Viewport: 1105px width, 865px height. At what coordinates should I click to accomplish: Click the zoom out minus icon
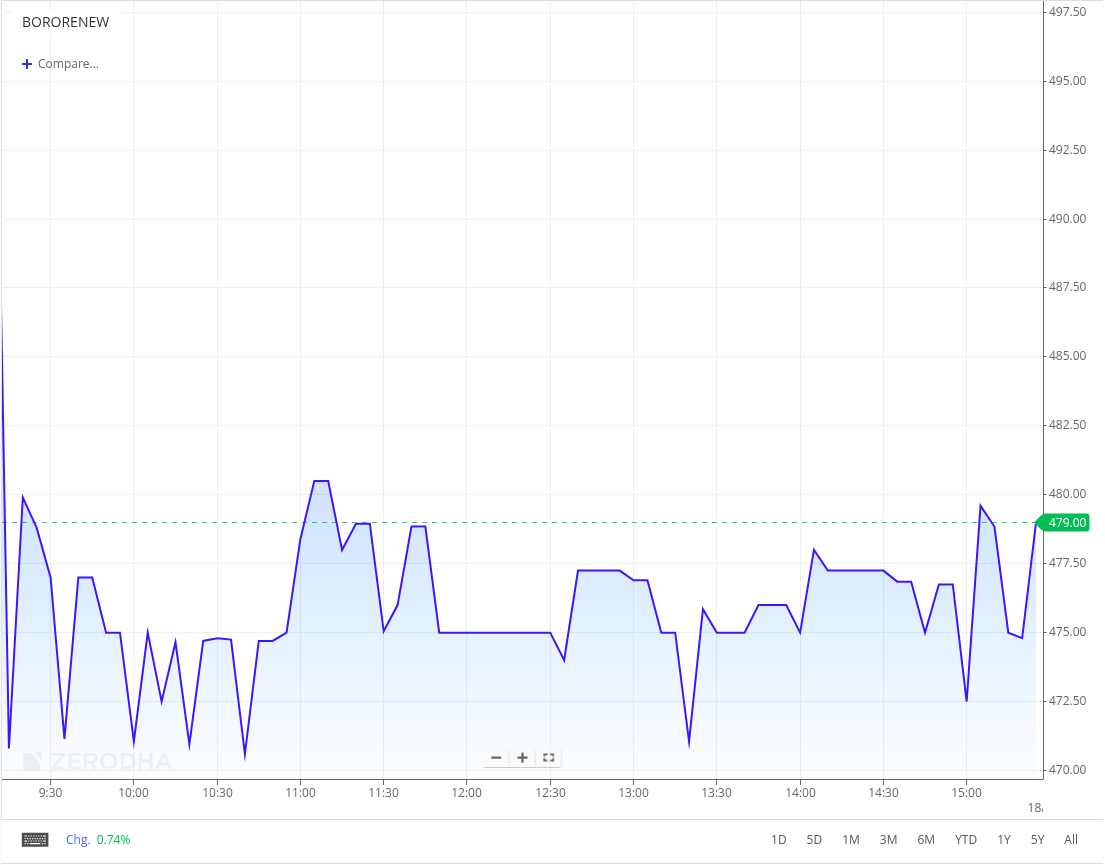[496, 758]
